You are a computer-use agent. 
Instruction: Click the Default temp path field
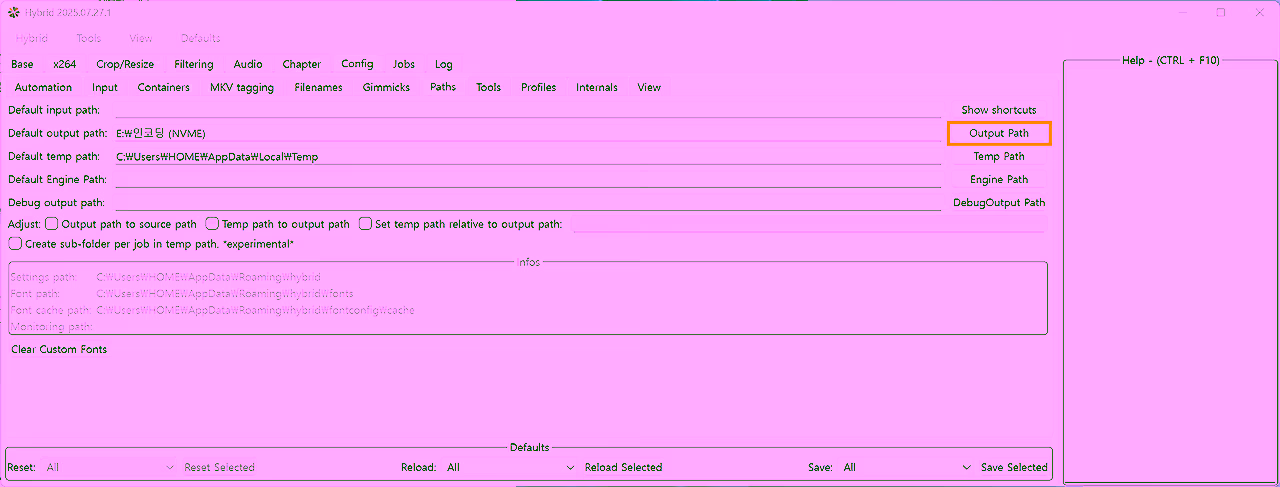coord(528,156)
